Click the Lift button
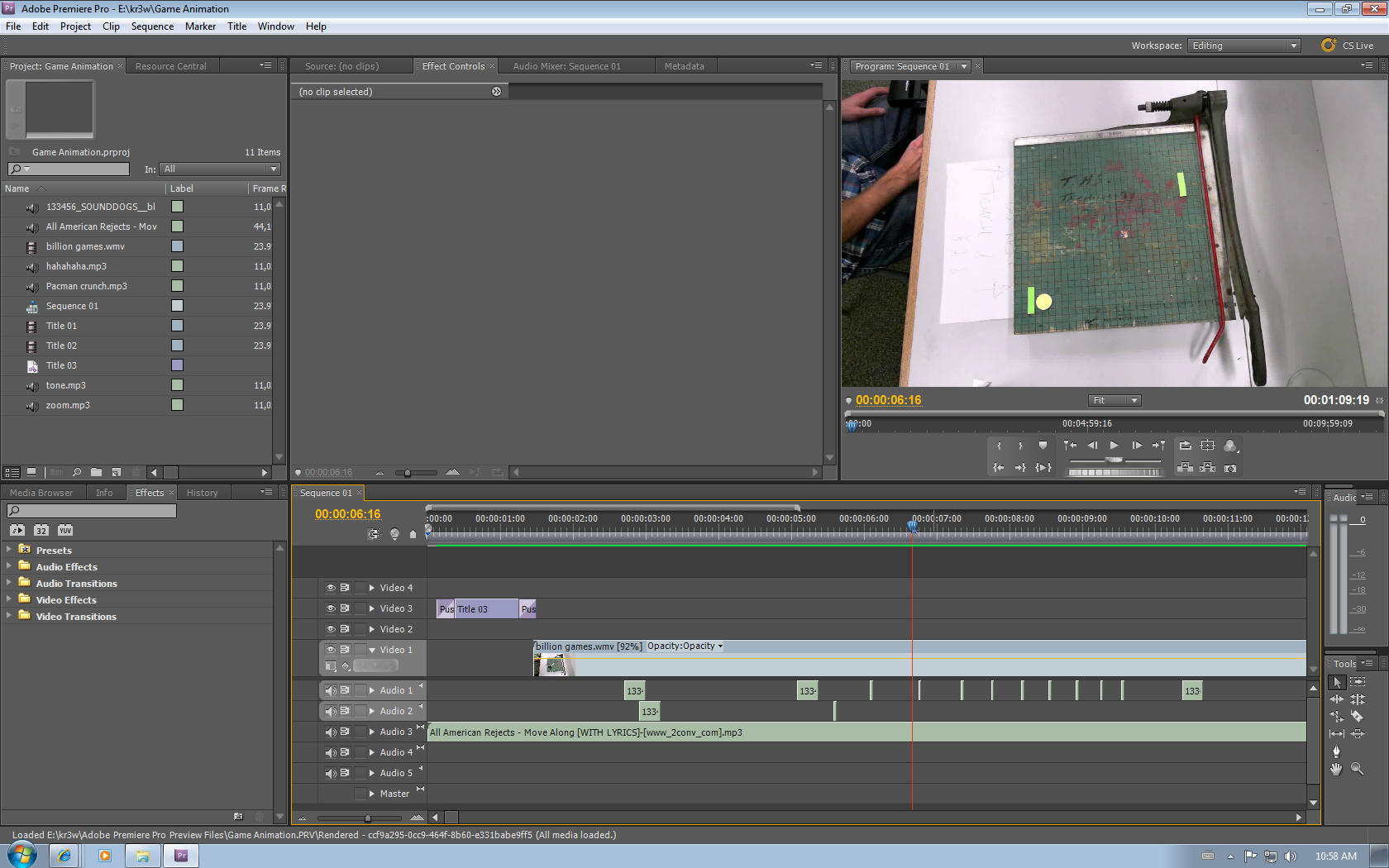This screenshot has width=1389, height=868. click(x=1185, y=468)
